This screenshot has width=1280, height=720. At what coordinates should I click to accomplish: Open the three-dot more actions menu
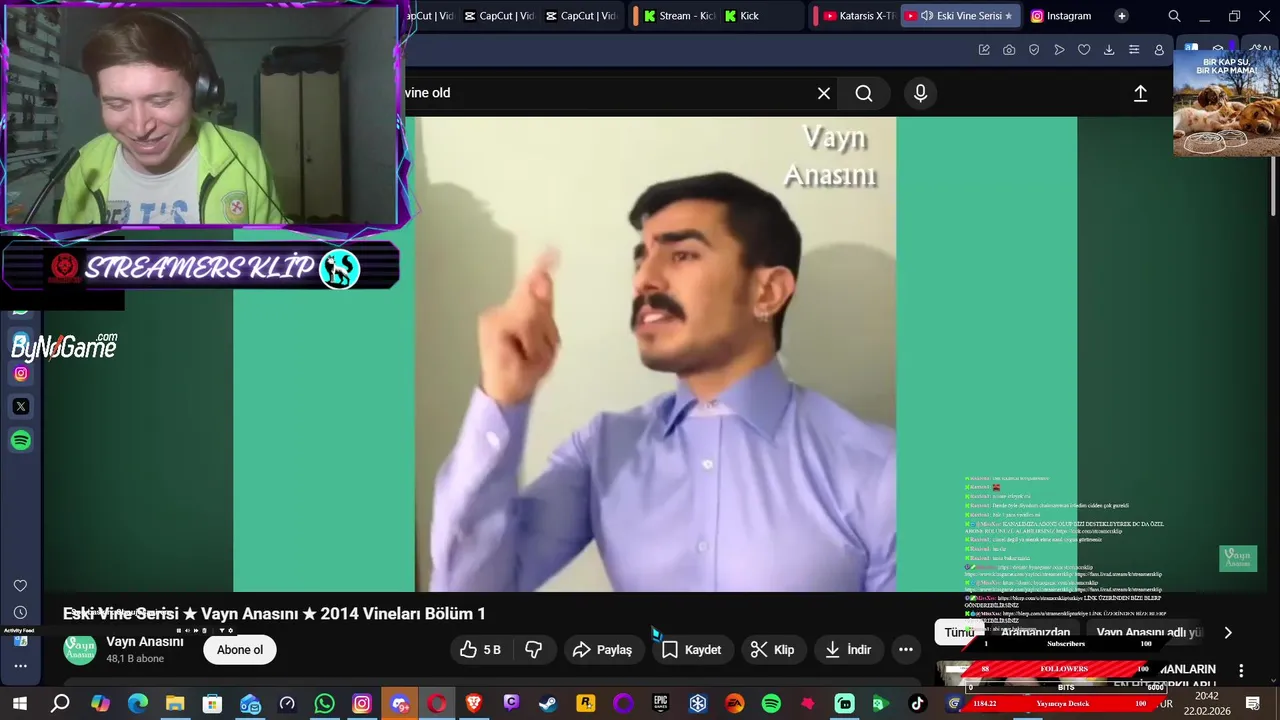pyautogui.click(x=906, y=650)
